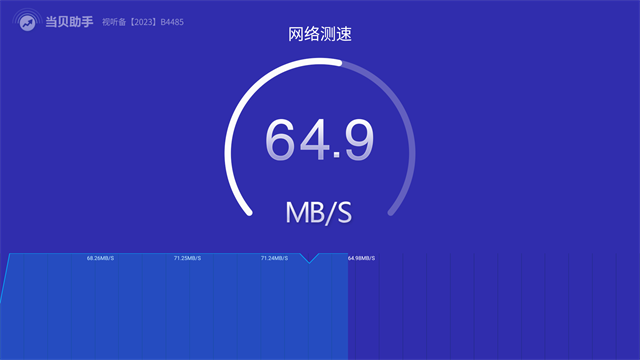Click the MB/S unit label

[318, 212]
